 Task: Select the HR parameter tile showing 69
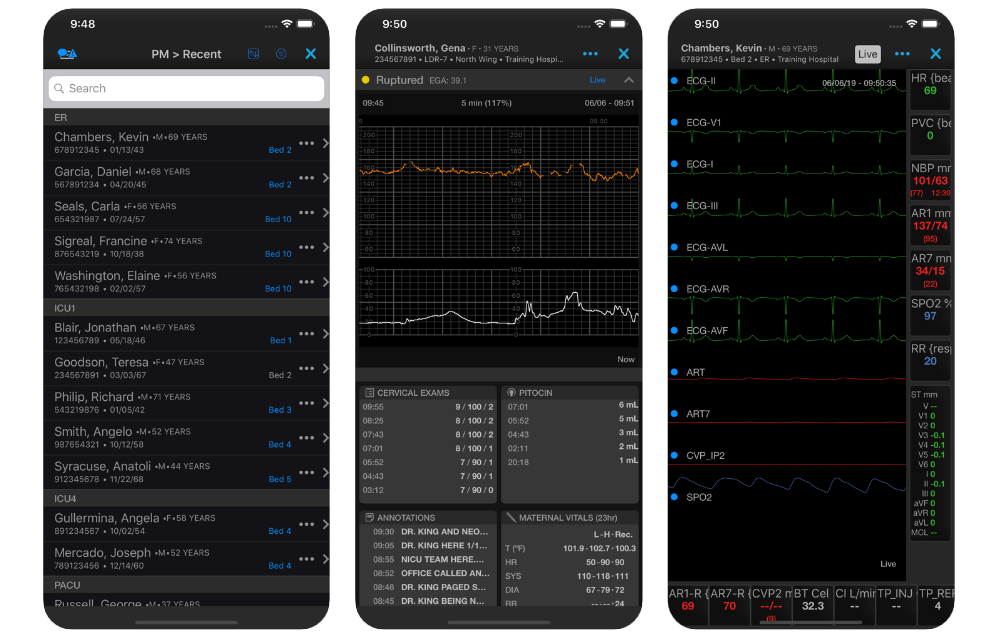coord(931,89)
